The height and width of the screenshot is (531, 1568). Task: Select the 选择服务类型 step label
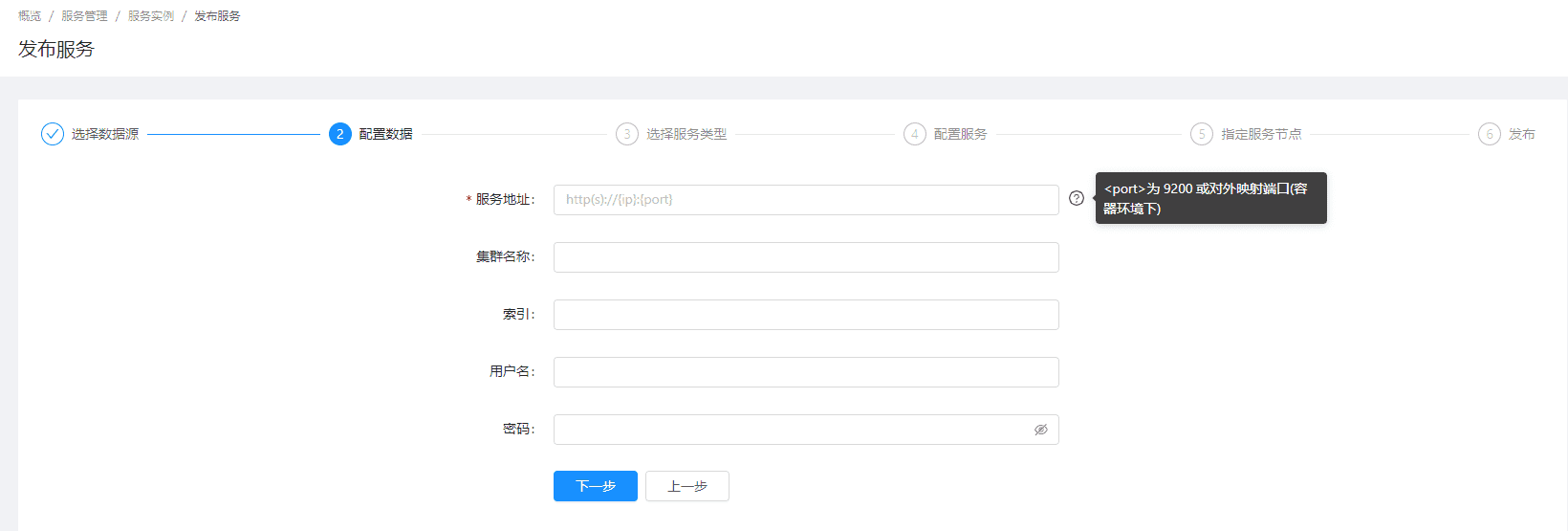click(686, 134)
